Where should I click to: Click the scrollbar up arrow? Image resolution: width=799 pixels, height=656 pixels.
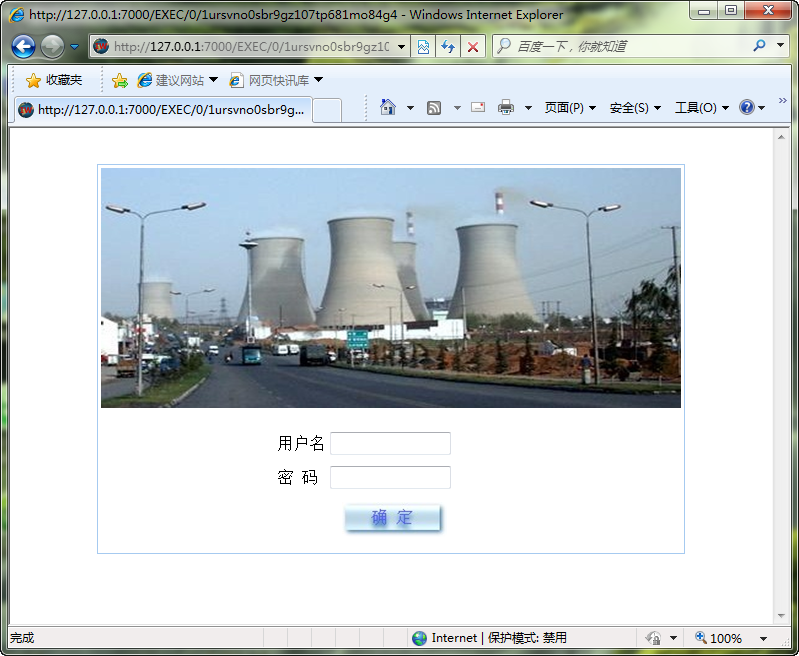tap(781, 137)
